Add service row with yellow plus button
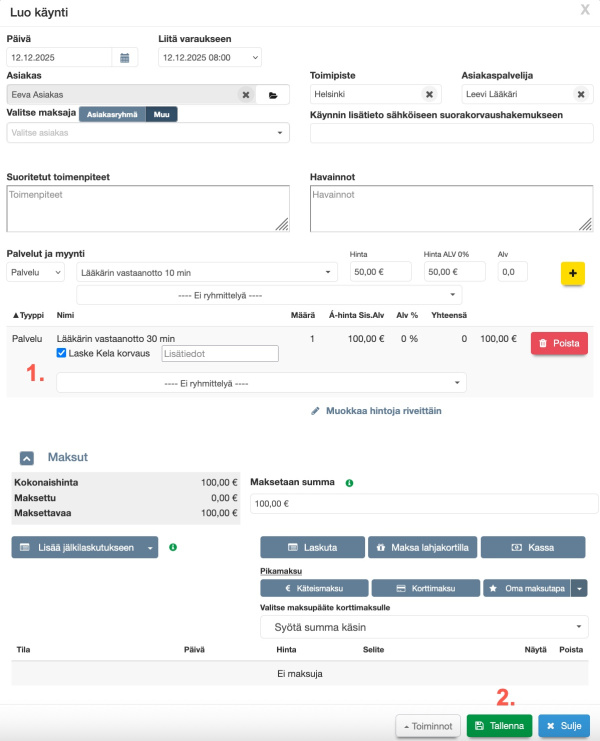Screen dimensions: 600x741 point(572,272)
